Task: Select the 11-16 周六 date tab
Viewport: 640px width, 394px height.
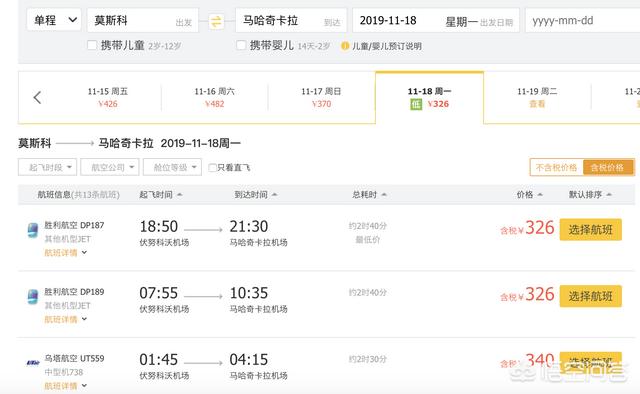Action: coord(215,98)
